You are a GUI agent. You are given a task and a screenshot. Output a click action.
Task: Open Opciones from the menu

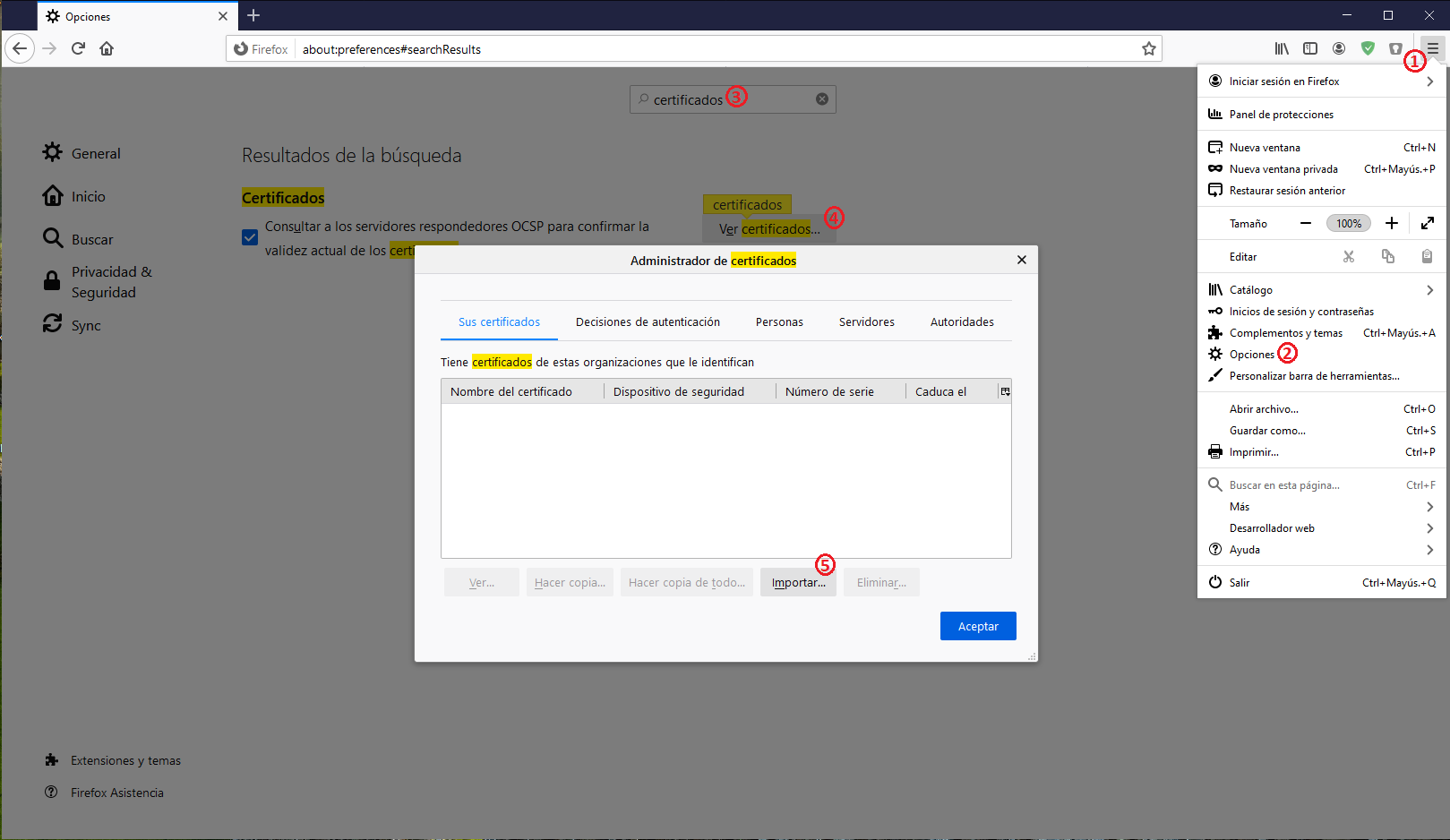(x=1323, y=355)
